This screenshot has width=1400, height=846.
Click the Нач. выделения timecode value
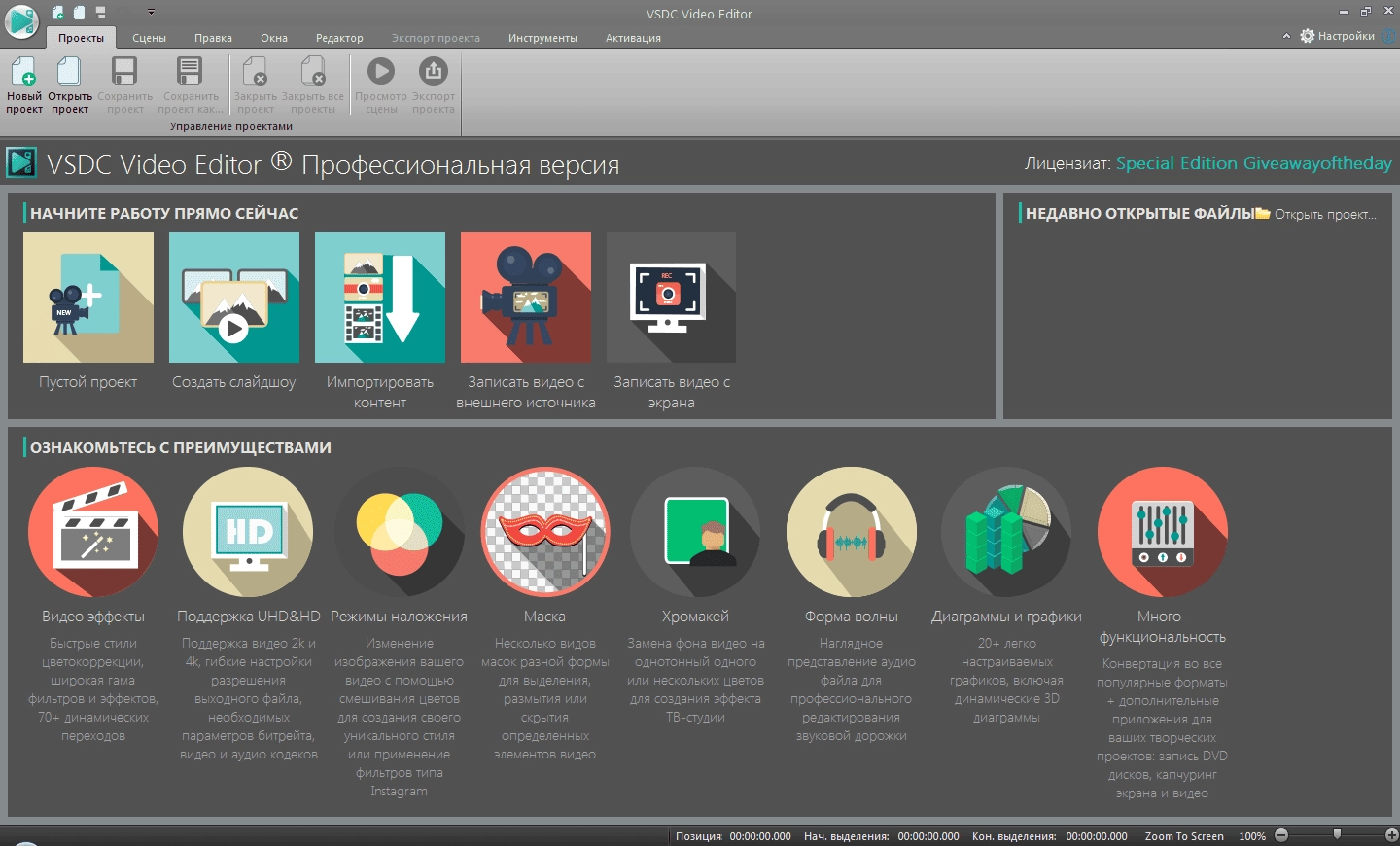pos(928,836)
